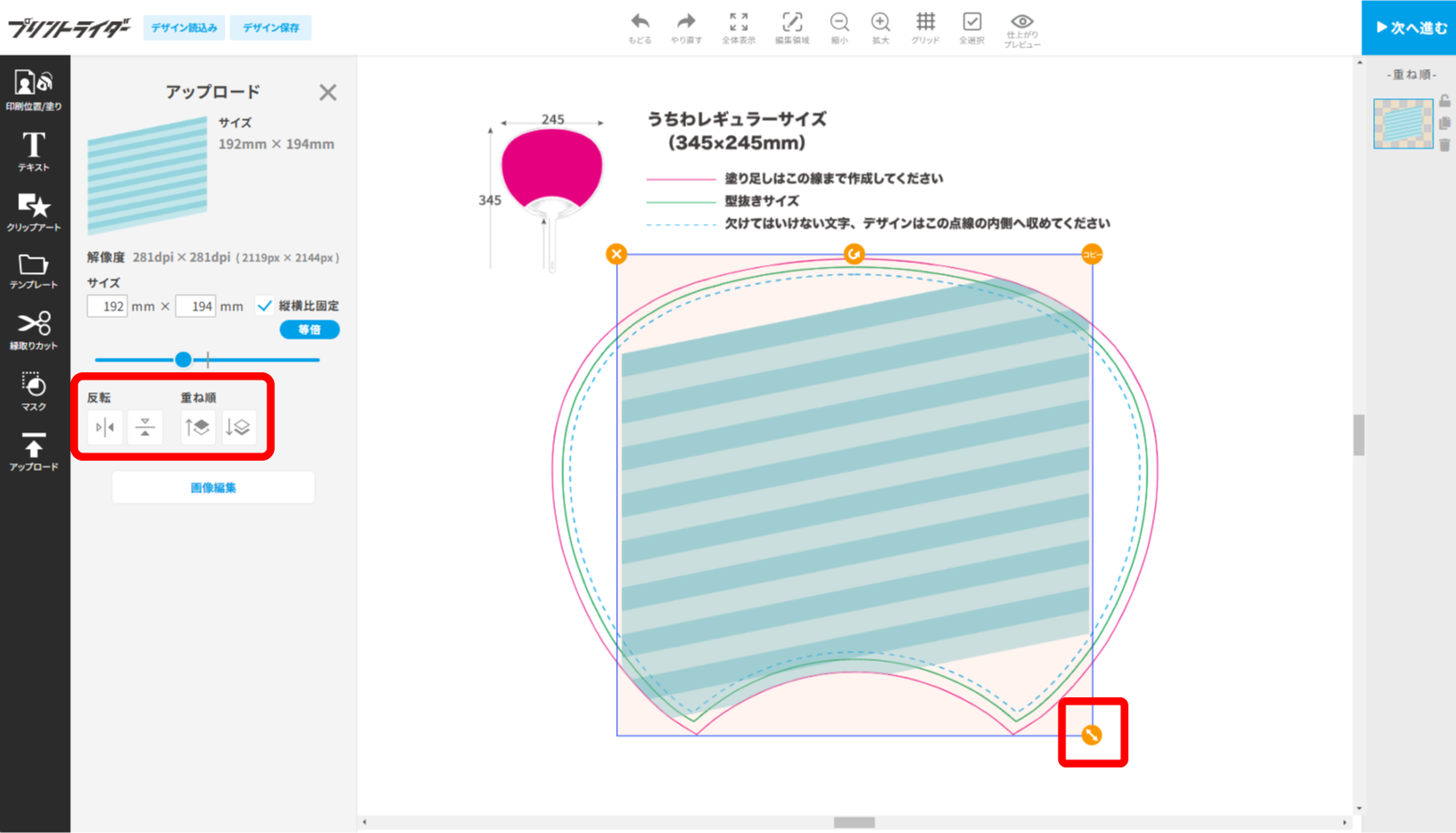Click the '281dpi × 281dpi' resolution text

point(181,258)
